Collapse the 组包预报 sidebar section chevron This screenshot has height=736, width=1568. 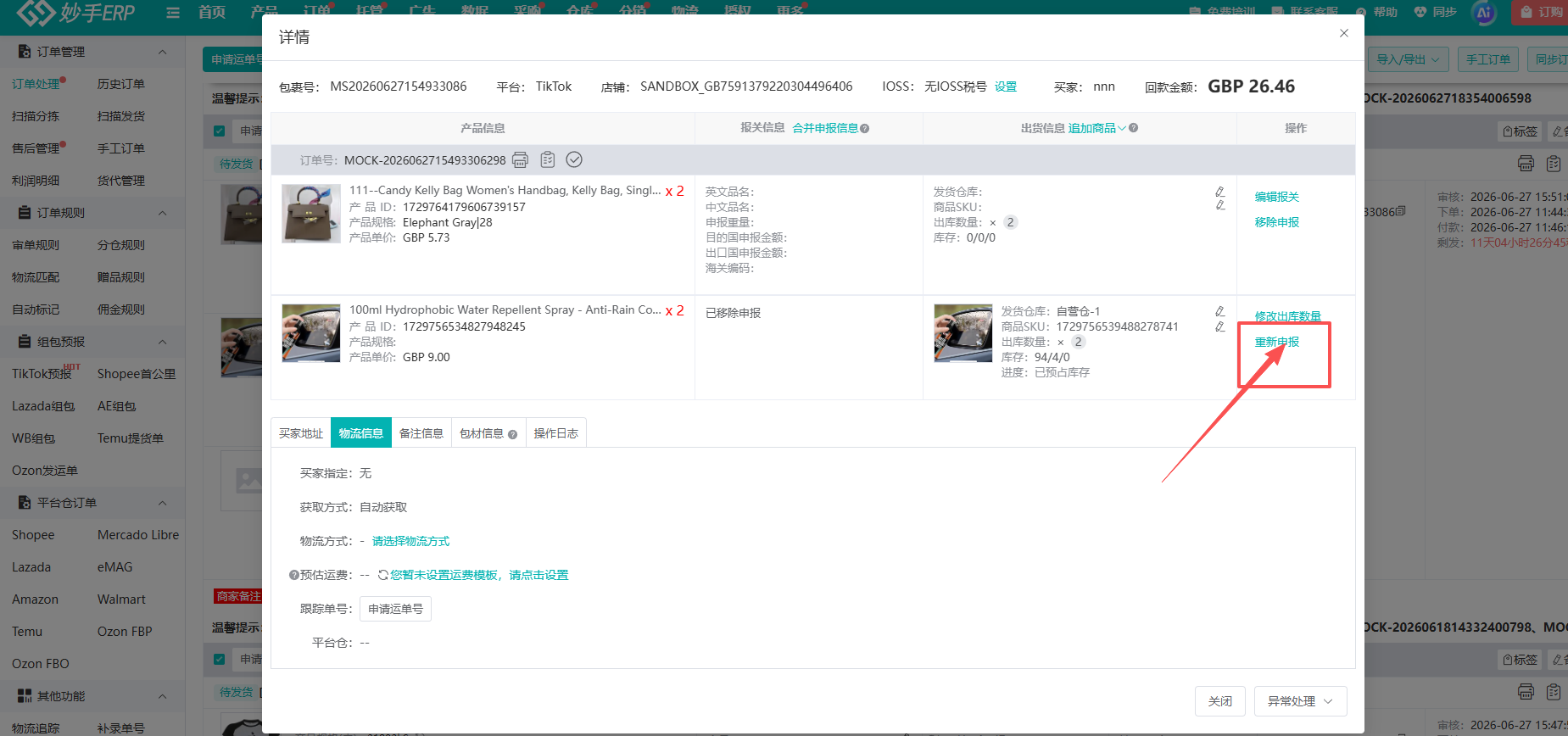(163, 342)
